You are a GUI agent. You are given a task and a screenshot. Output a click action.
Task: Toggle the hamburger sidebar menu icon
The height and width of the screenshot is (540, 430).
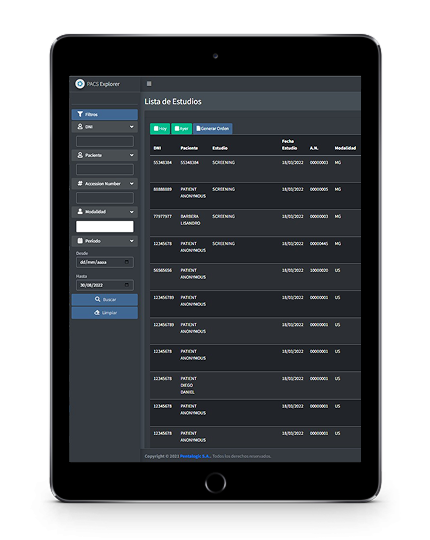click(149, 84)
